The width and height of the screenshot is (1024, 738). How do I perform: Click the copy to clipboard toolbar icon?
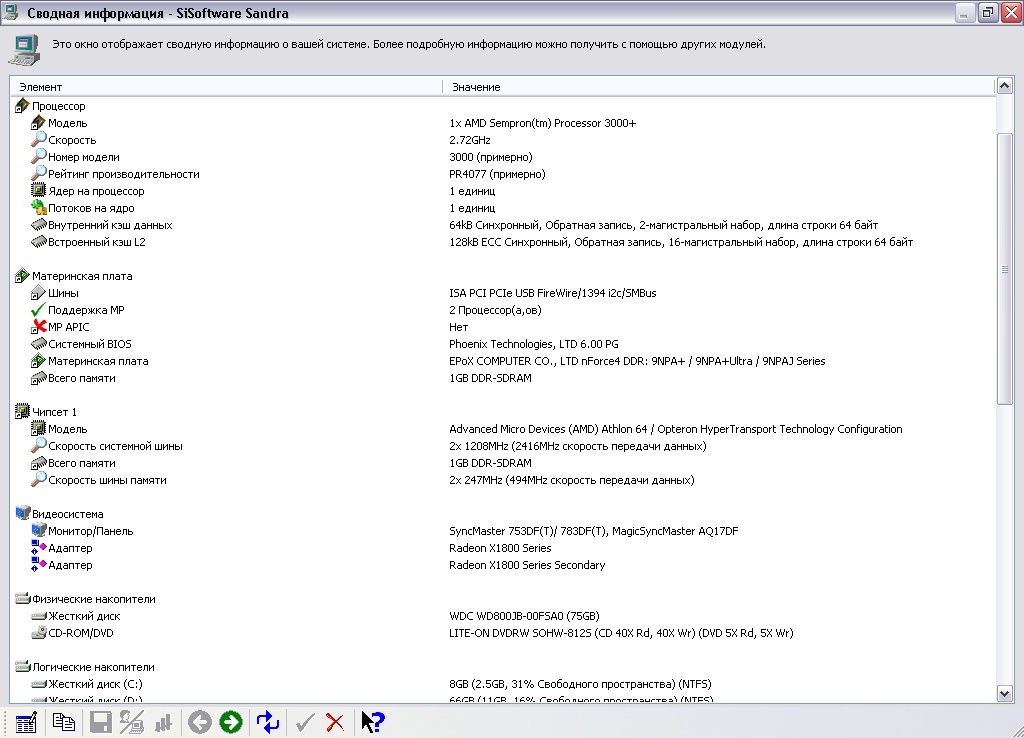click(63, 722)
